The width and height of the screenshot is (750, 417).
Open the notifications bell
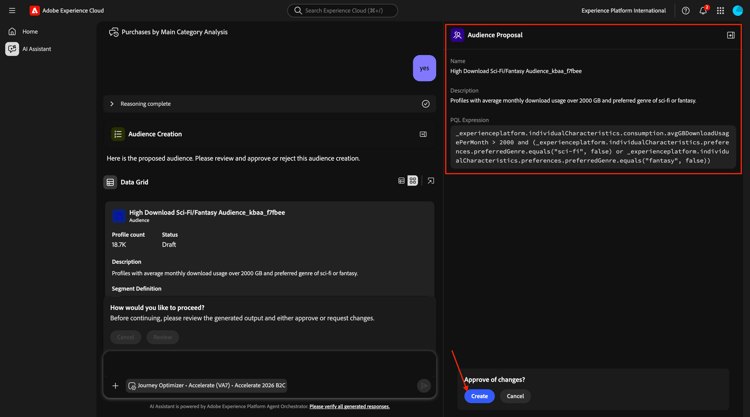[703, 11]
